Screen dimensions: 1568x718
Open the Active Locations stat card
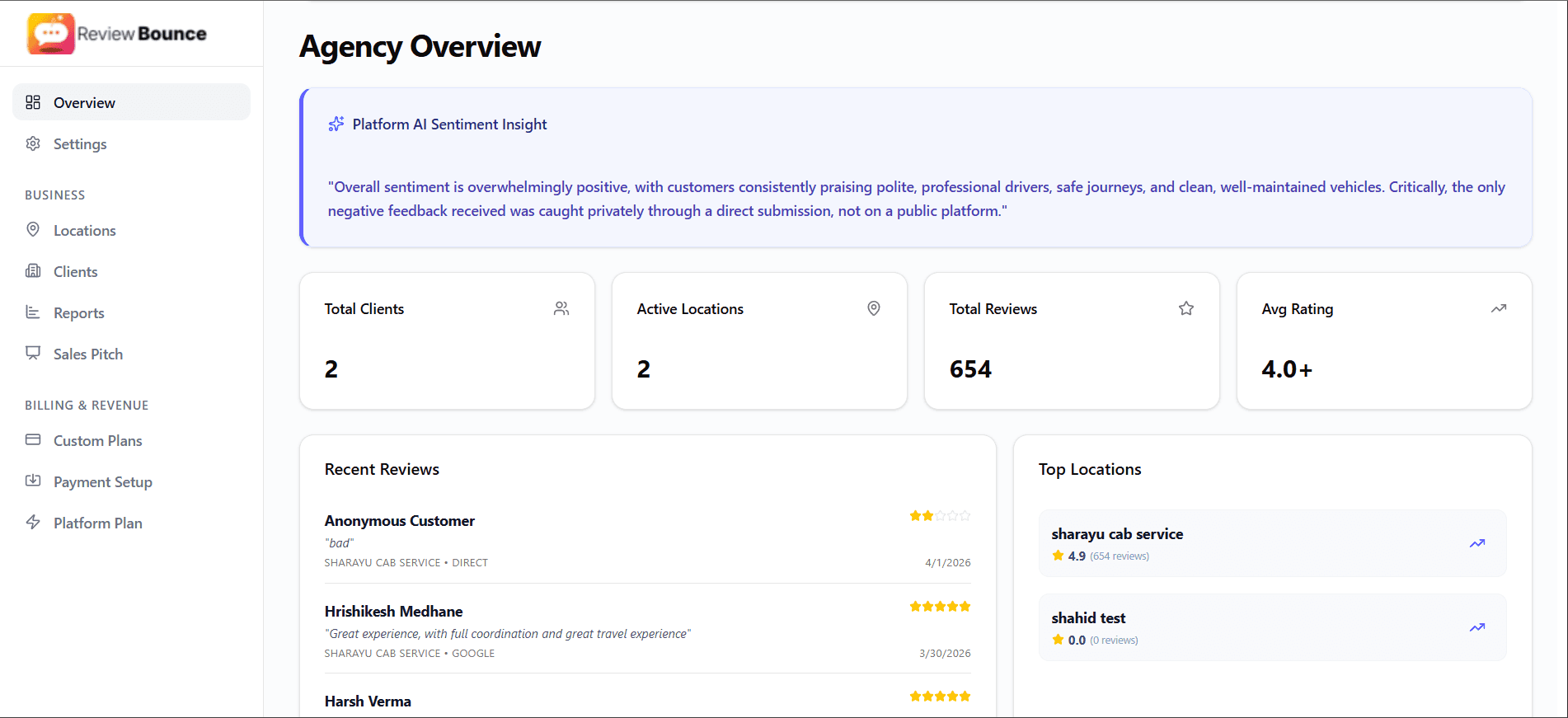[x=759, y=340]
